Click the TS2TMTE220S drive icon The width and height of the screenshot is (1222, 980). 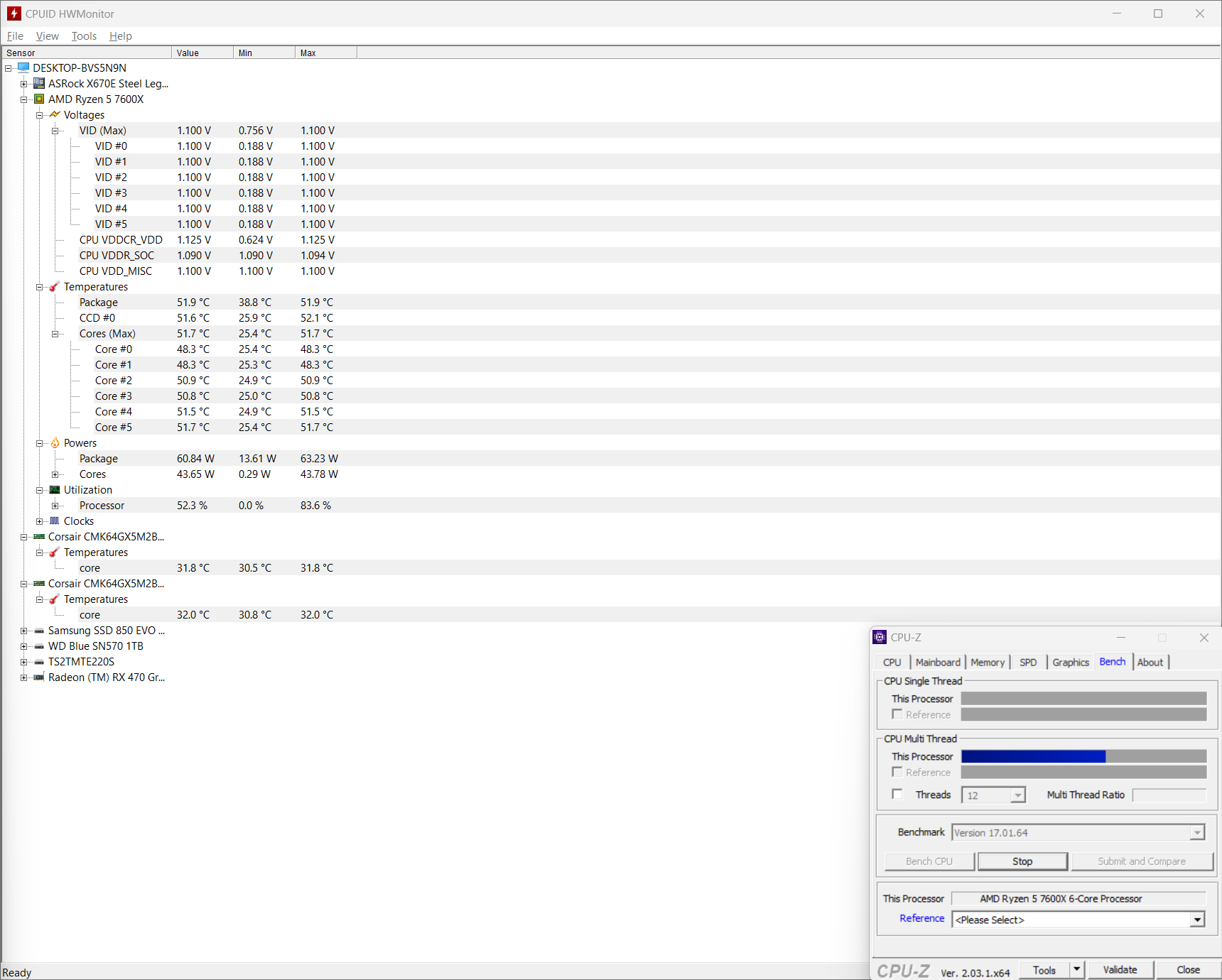pyautogui.click(x=39, y=661)
